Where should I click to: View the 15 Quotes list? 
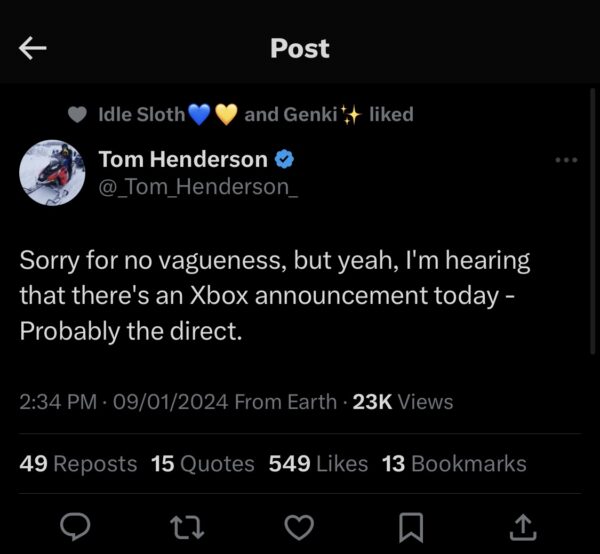point(203,463)
